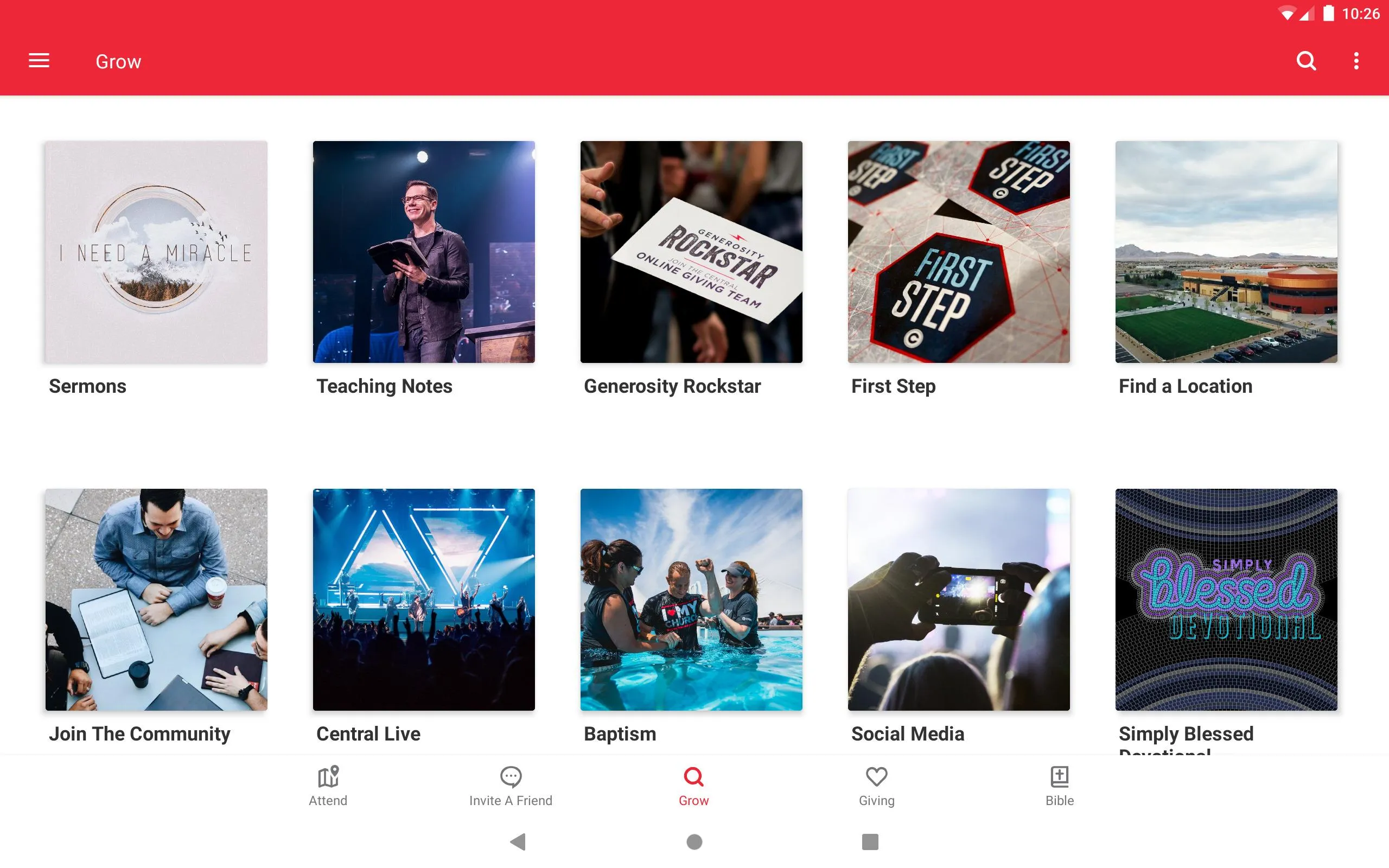Navigate to Attend tab
The image size is (1389, 868).
(x=328, y=785)
